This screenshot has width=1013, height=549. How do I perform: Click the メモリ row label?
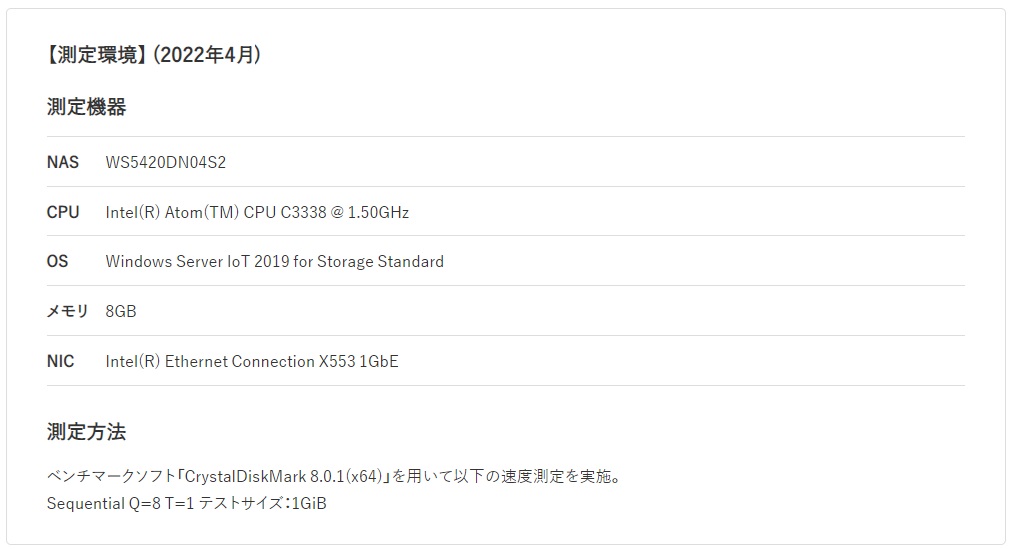coord(67,311)
